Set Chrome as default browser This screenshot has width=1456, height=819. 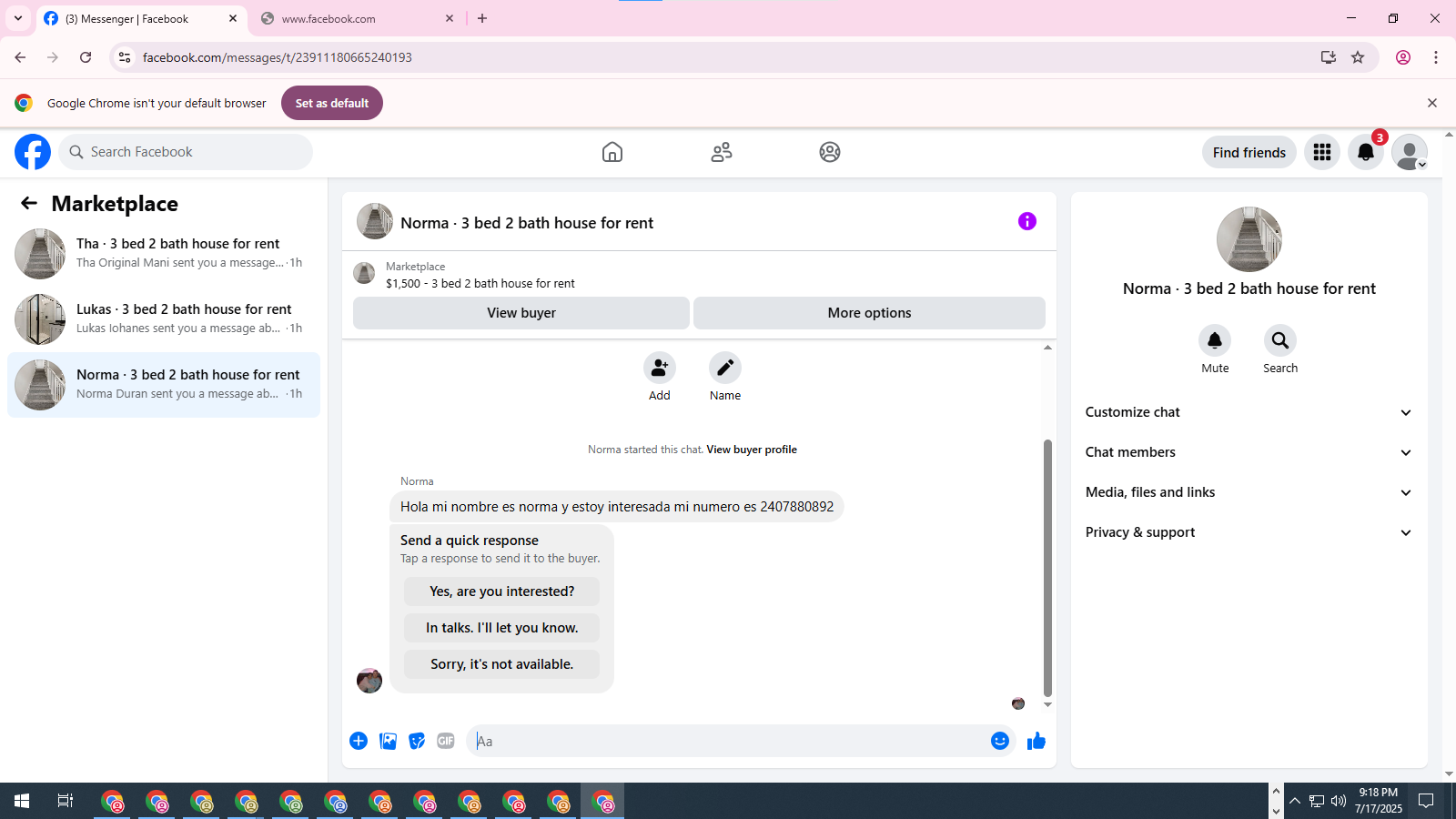(332, 103)
